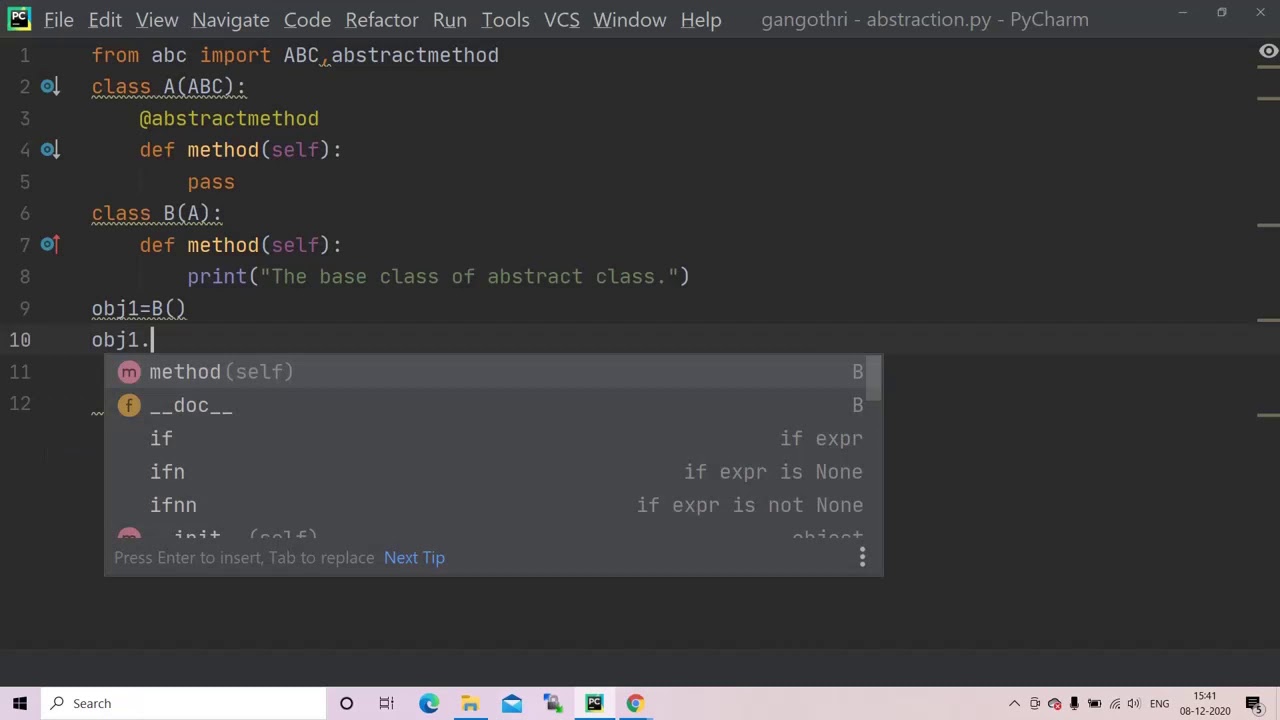This screenshot has width=1280, height=720.
Task: Click 'class A(ABC):' on line 2
Action: pos(169,87)
